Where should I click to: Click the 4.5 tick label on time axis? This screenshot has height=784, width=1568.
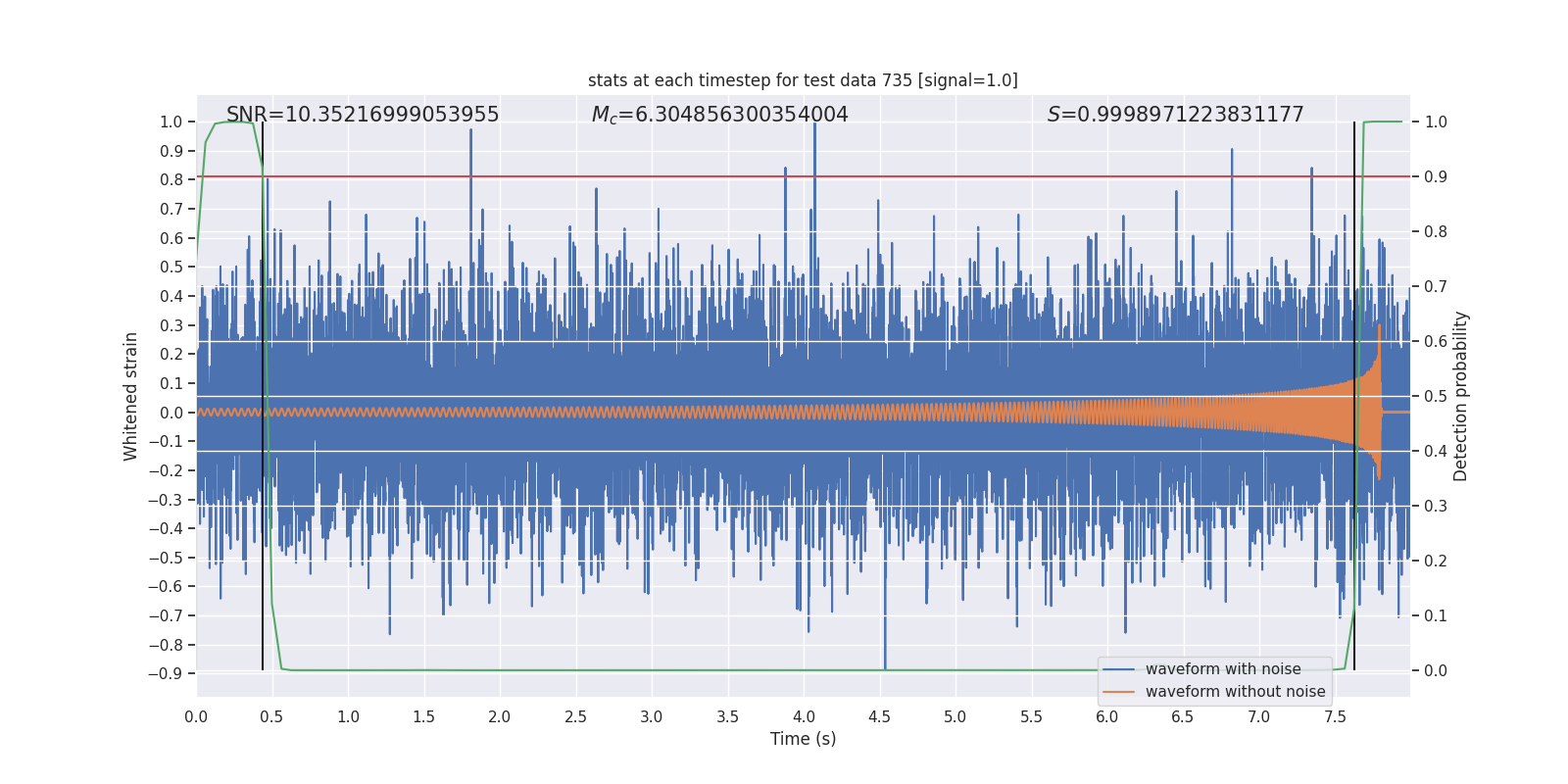pos(879,716)
